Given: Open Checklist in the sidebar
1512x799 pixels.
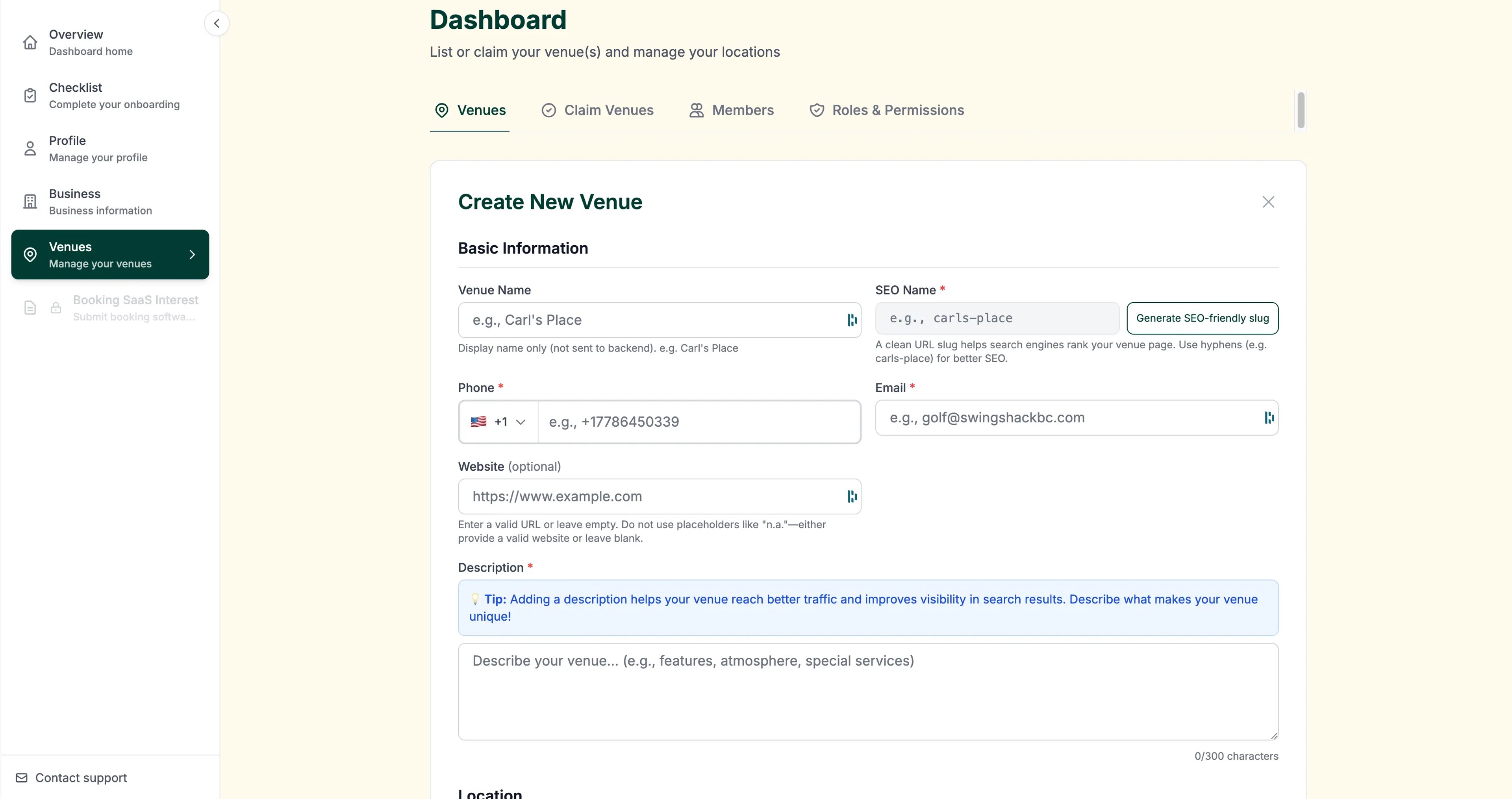Looking at the screenshot, I should pos(110,95).
